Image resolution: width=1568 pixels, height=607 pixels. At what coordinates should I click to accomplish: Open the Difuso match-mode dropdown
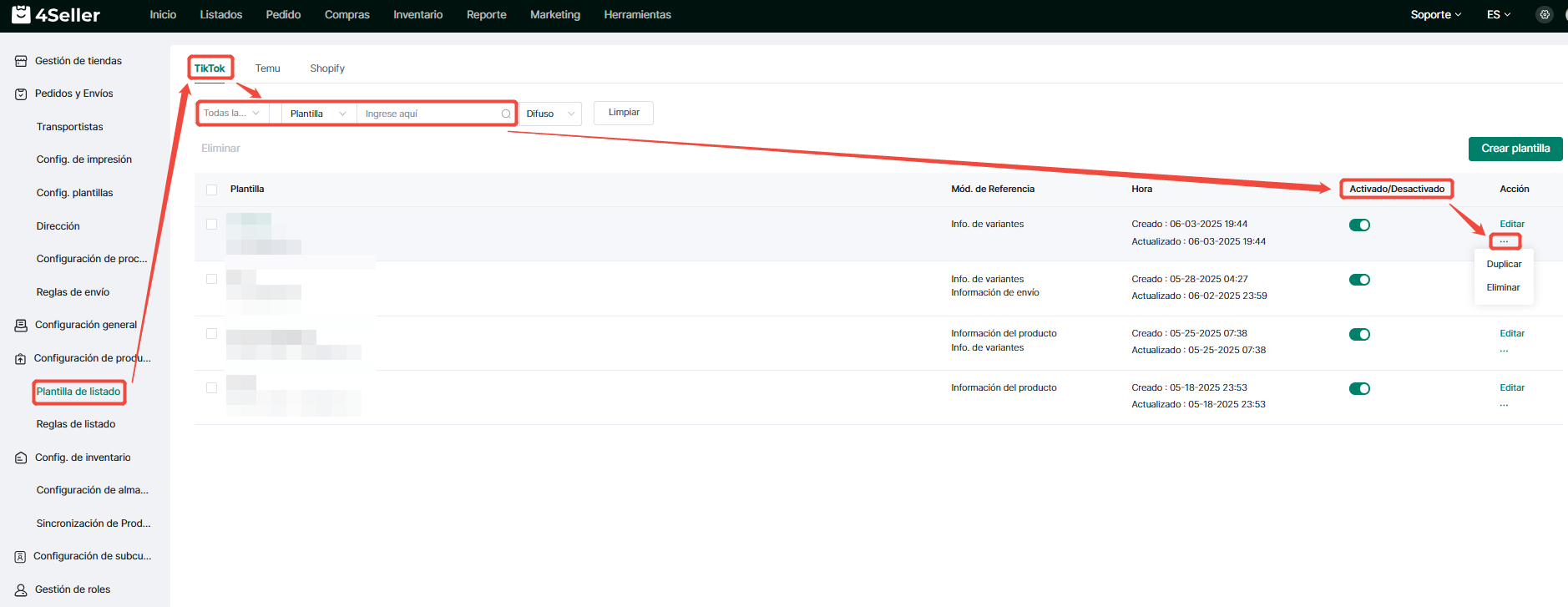[x=550, y=114]
